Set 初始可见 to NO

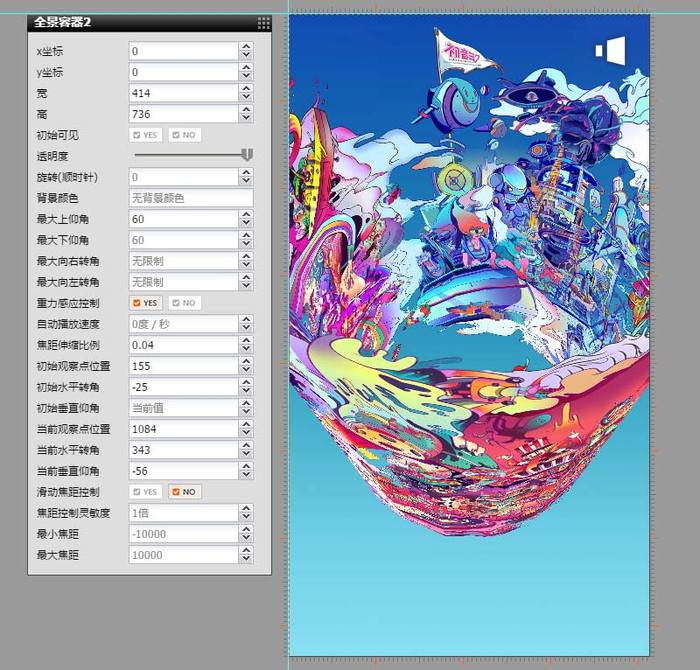(184, 135)
